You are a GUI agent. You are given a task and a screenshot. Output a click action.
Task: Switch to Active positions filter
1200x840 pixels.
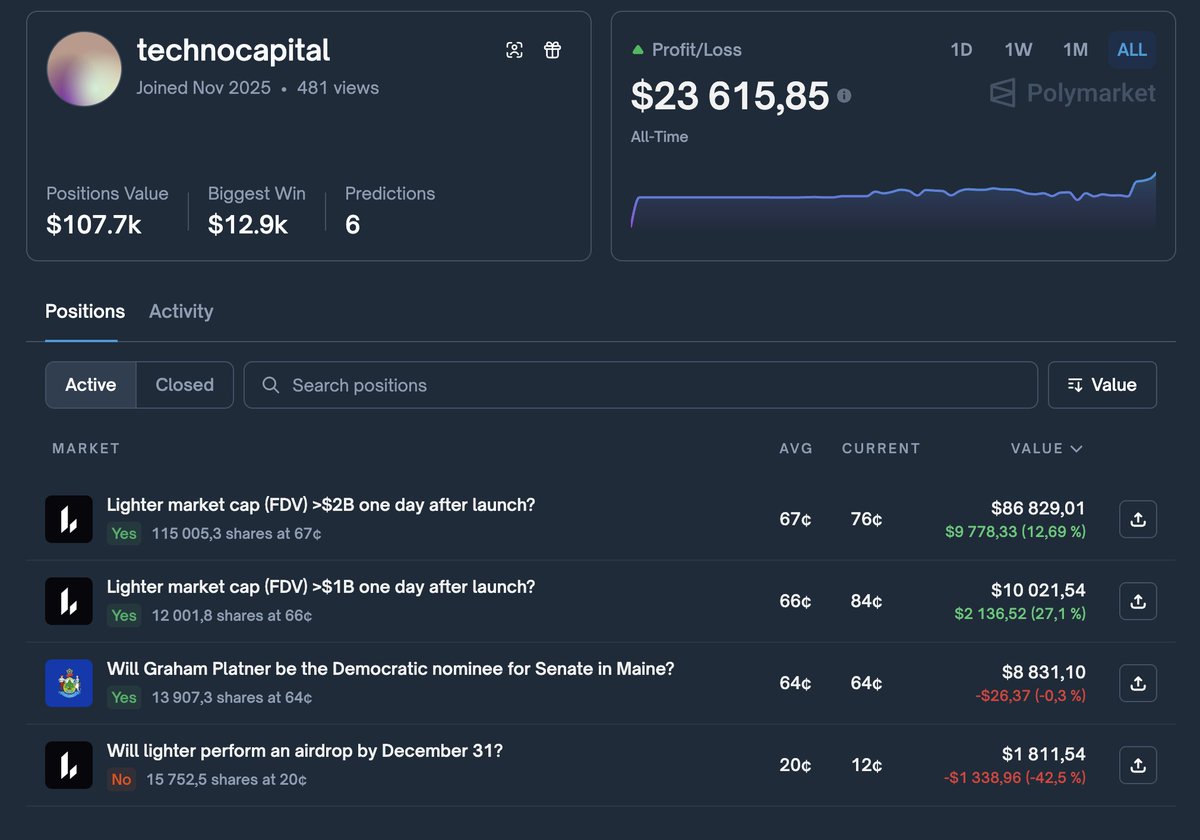(x=91, y=385)
